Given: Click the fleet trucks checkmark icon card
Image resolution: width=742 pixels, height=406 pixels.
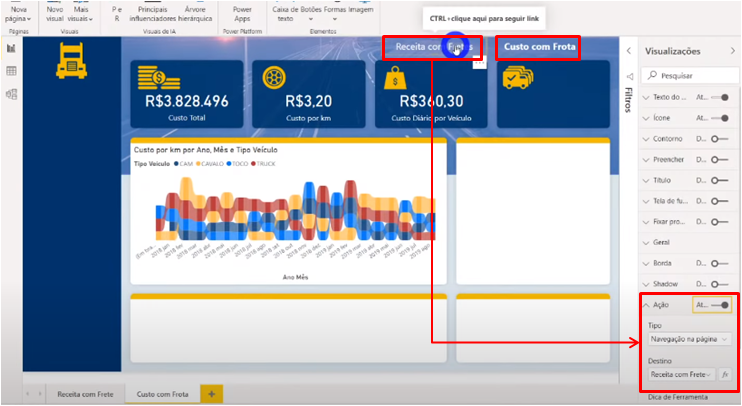Looking at the screenshot, I should coord(518,78).
